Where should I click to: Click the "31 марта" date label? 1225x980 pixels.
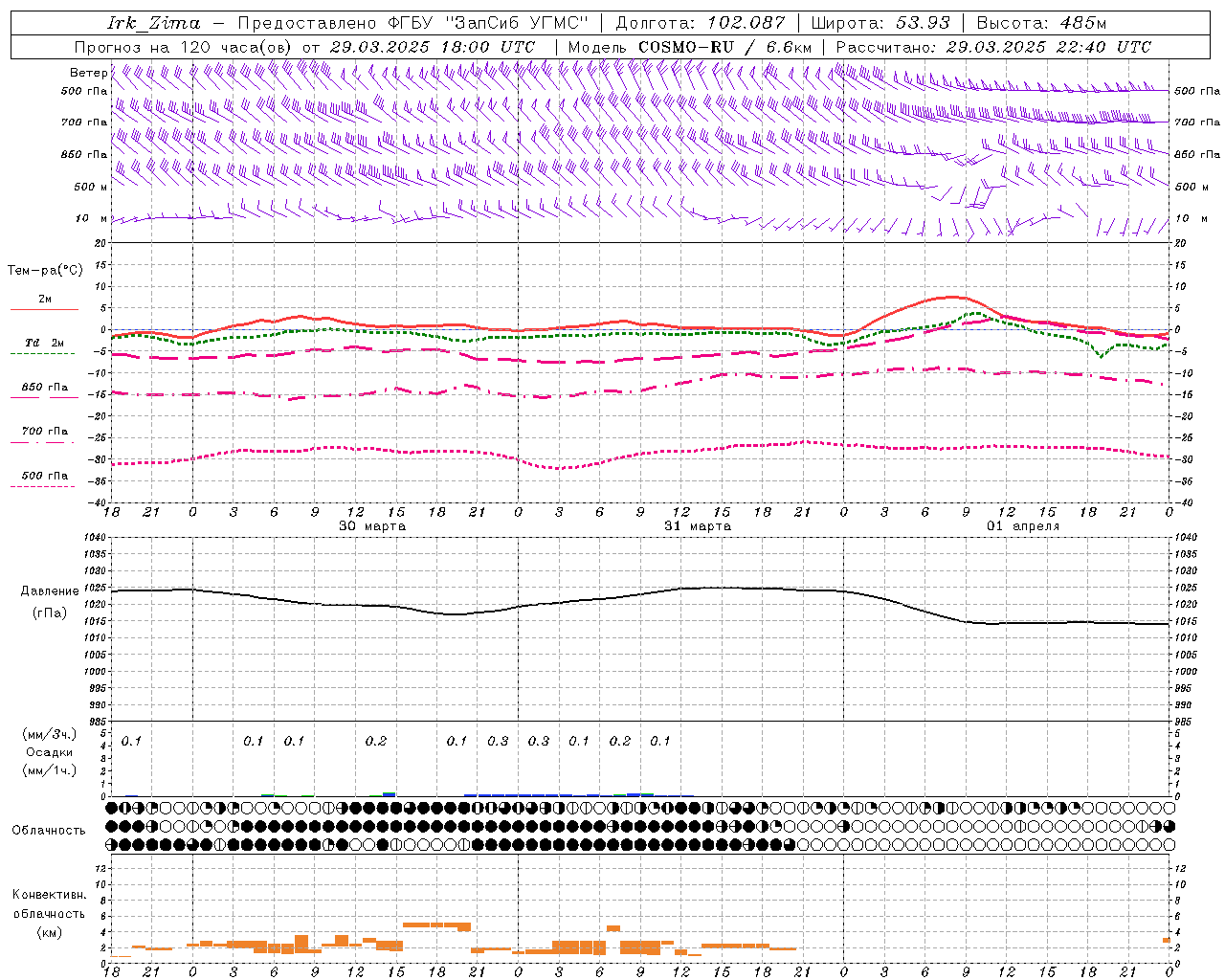coord(698,526)
